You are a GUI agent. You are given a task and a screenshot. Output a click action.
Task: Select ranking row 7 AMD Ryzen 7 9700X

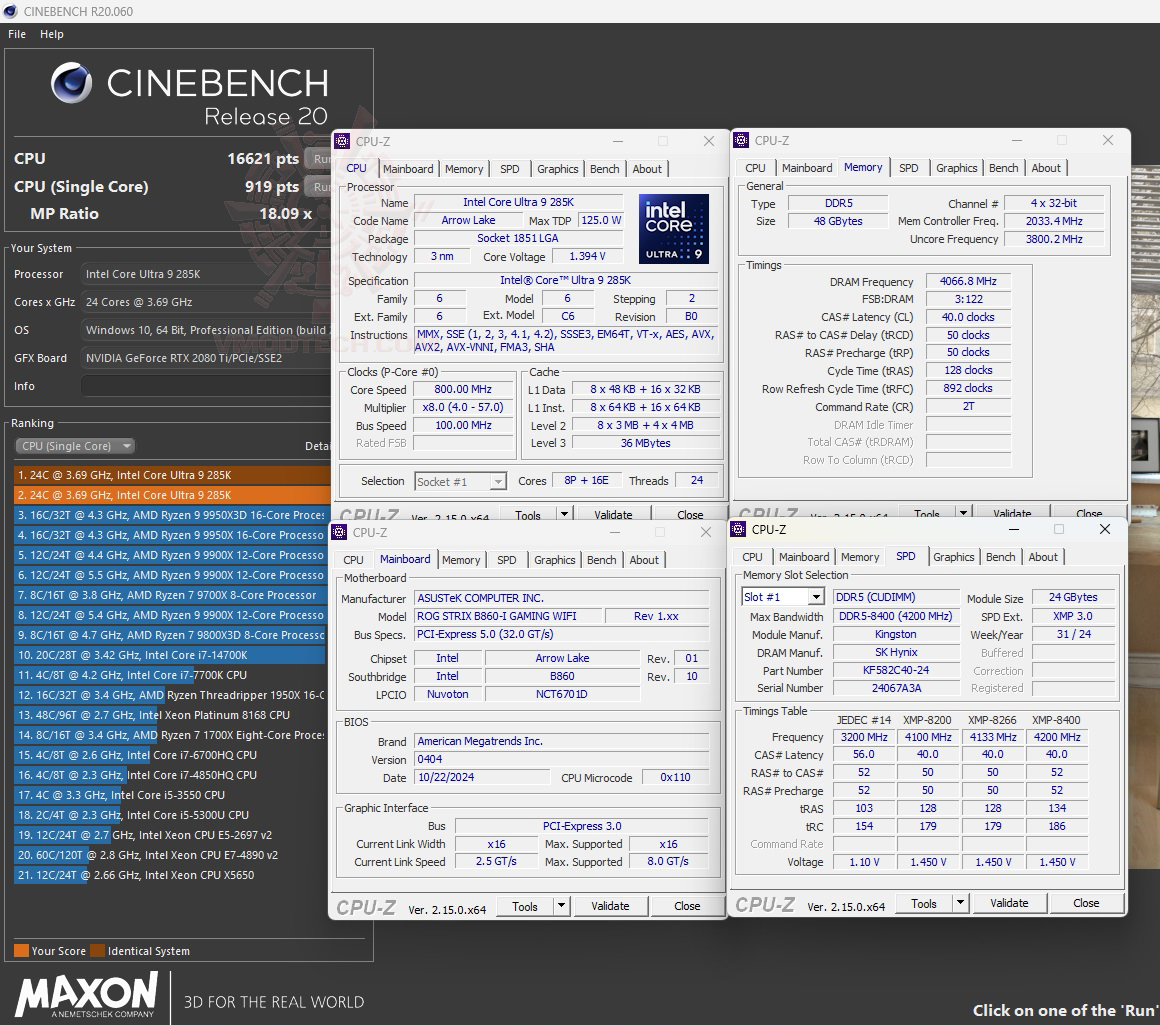click(172, 595)
